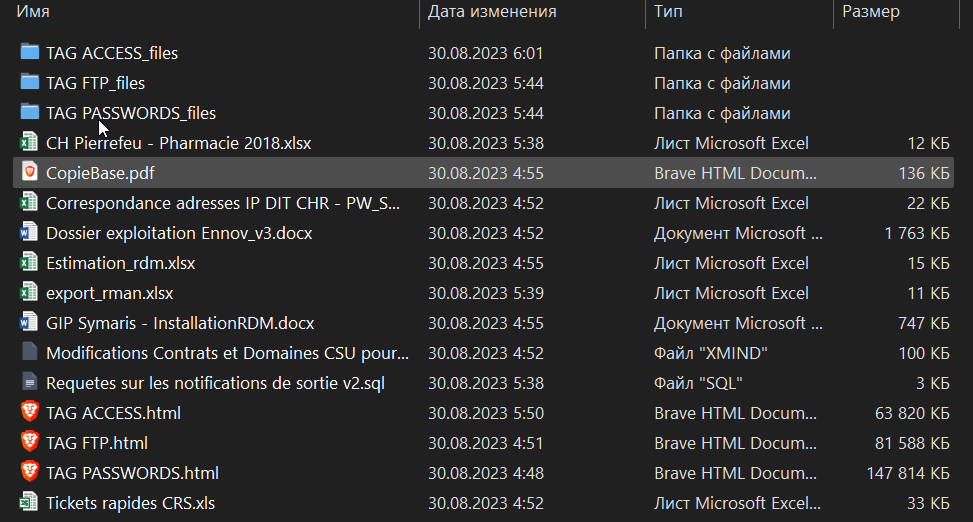This screenshot has width=973, height=522.
Task: Select the Tickets rapides CRS.xls file name
Action: point(130,503)
